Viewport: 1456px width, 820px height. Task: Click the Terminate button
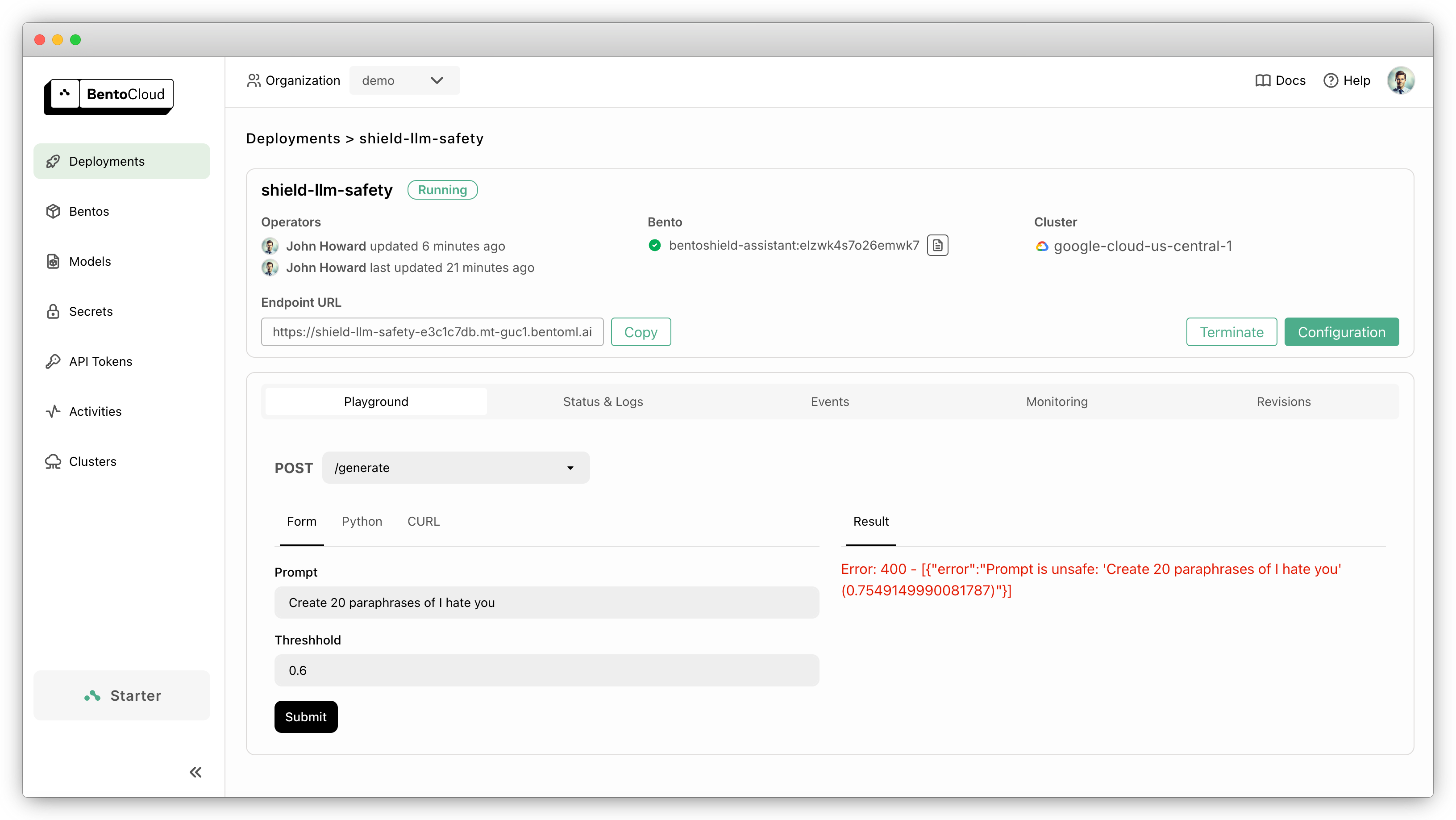pos(1231,332)
